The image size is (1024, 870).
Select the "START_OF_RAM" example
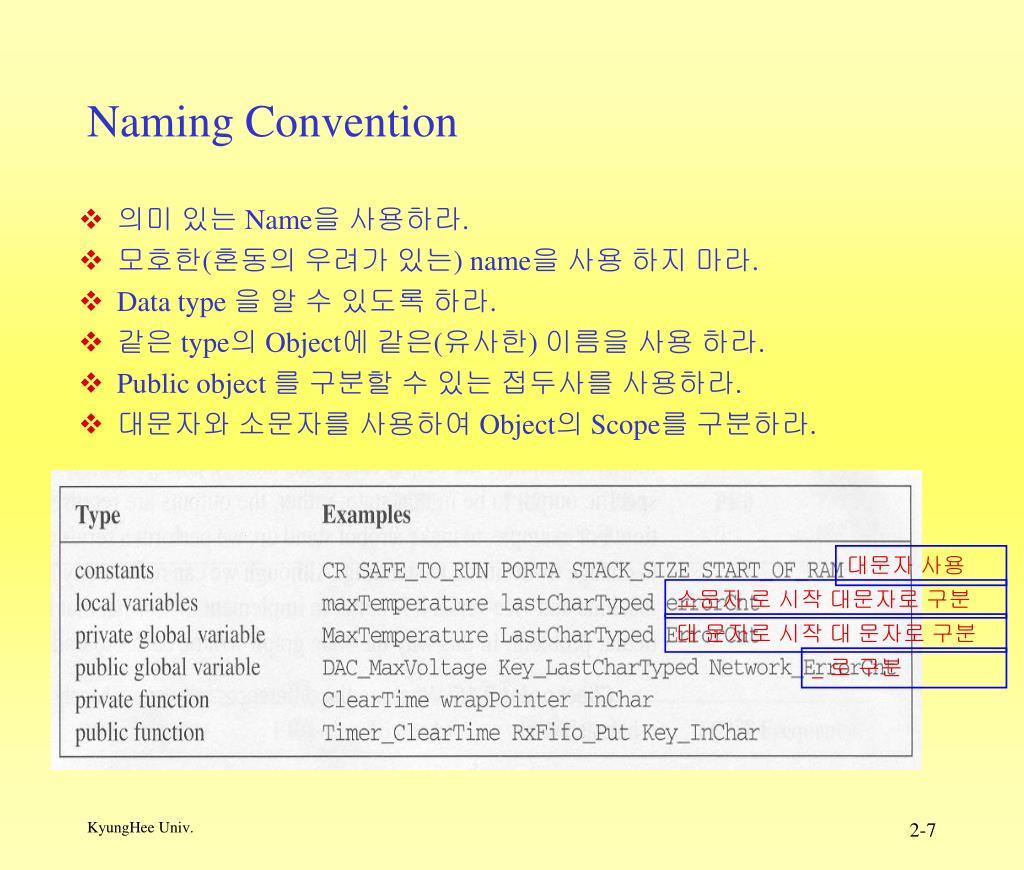pos(773,572)
